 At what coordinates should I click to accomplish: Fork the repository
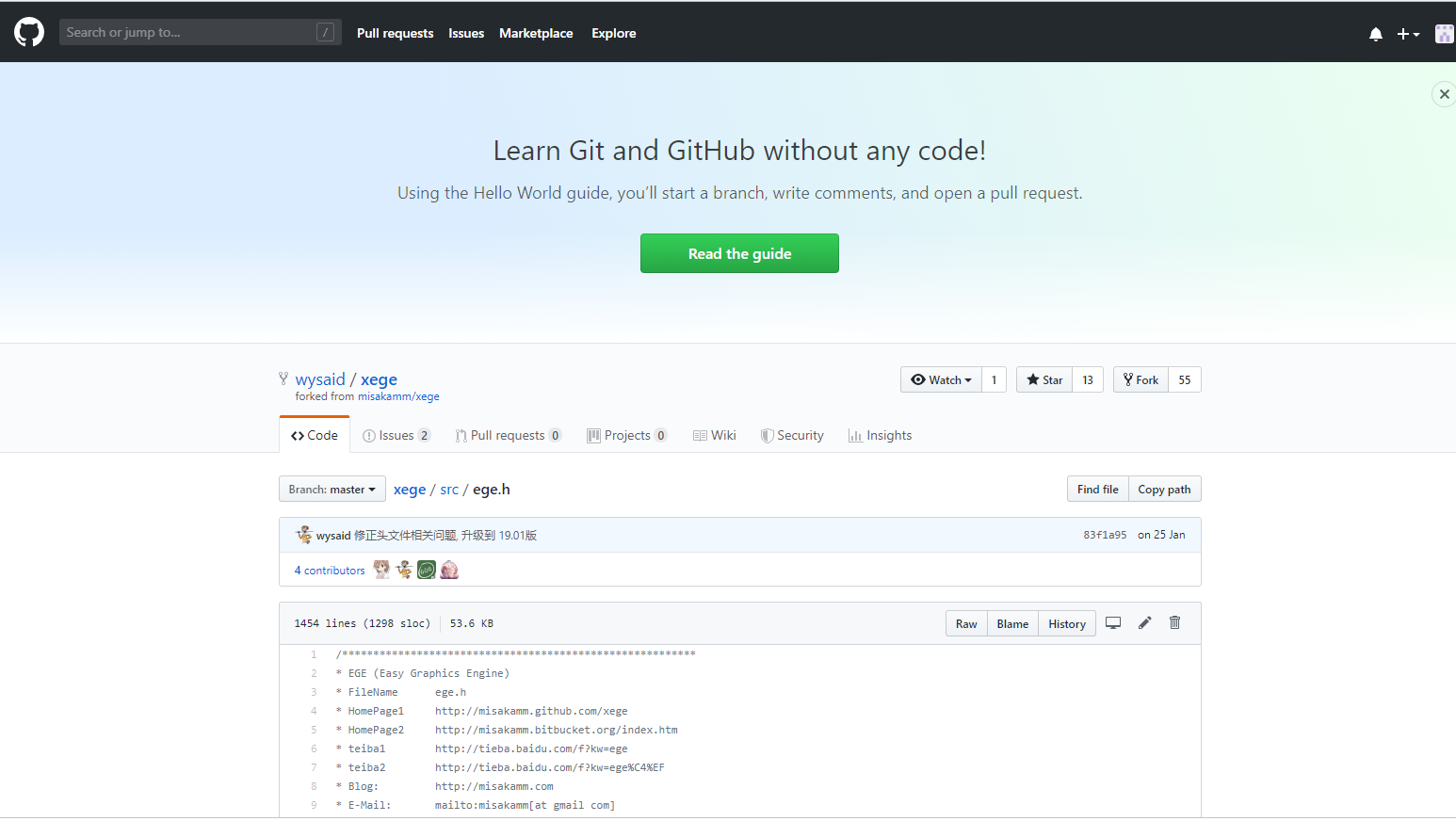pos(1141,379)
